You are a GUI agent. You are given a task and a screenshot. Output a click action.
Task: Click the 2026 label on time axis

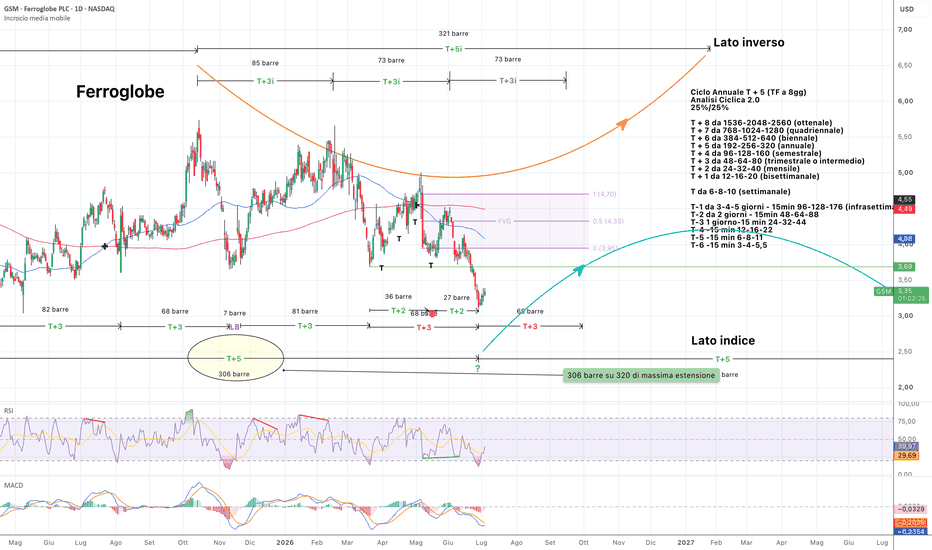[x=285, y=542]
